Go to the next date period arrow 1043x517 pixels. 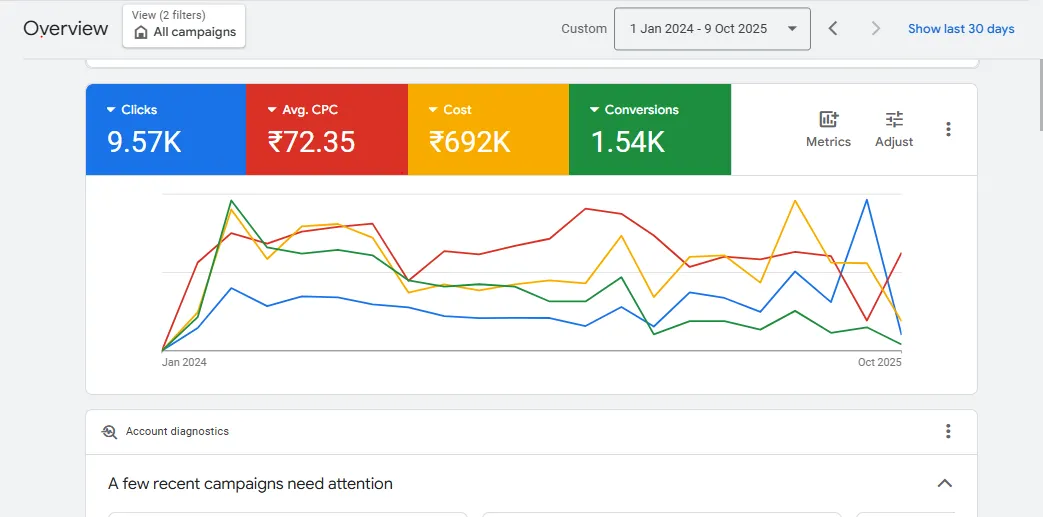pos(876,29)
